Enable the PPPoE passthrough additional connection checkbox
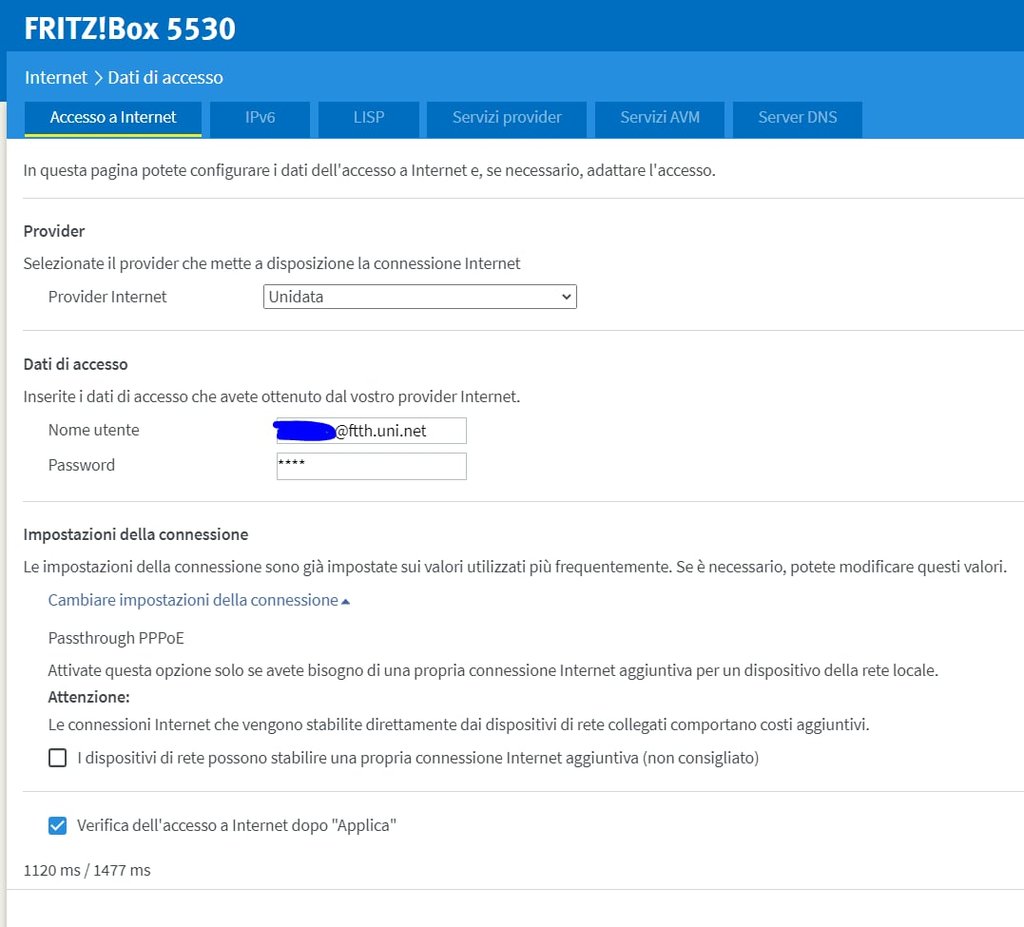1024x927 pixels. click(58, 758)
